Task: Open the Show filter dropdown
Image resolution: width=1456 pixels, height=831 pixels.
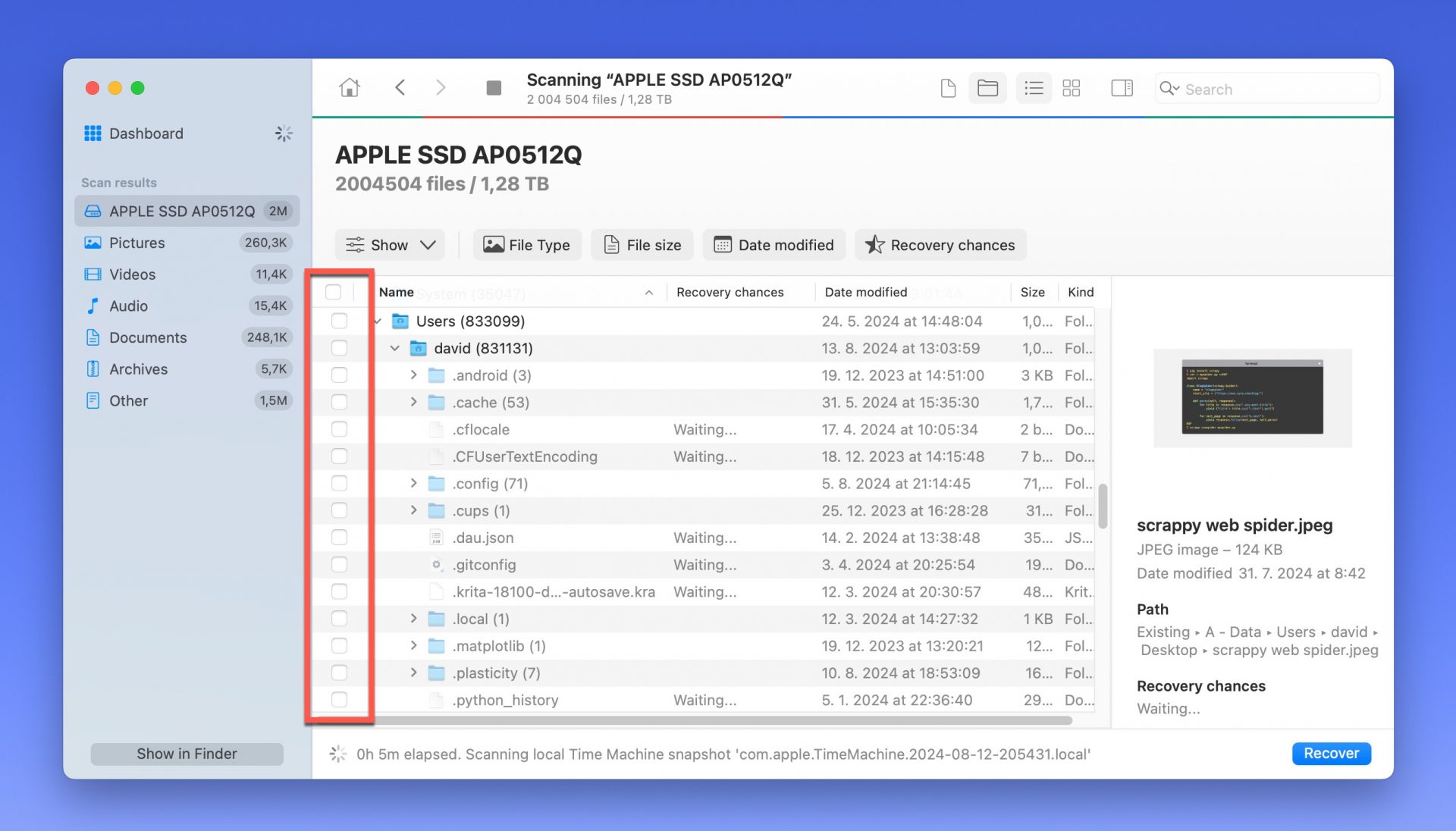Action: pyautogui.click(x=390, y=245)
